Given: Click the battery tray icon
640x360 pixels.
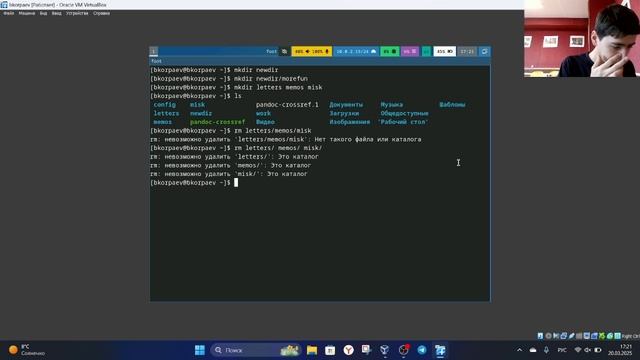Looking at the screenshot, I should [x=598, y=350].
